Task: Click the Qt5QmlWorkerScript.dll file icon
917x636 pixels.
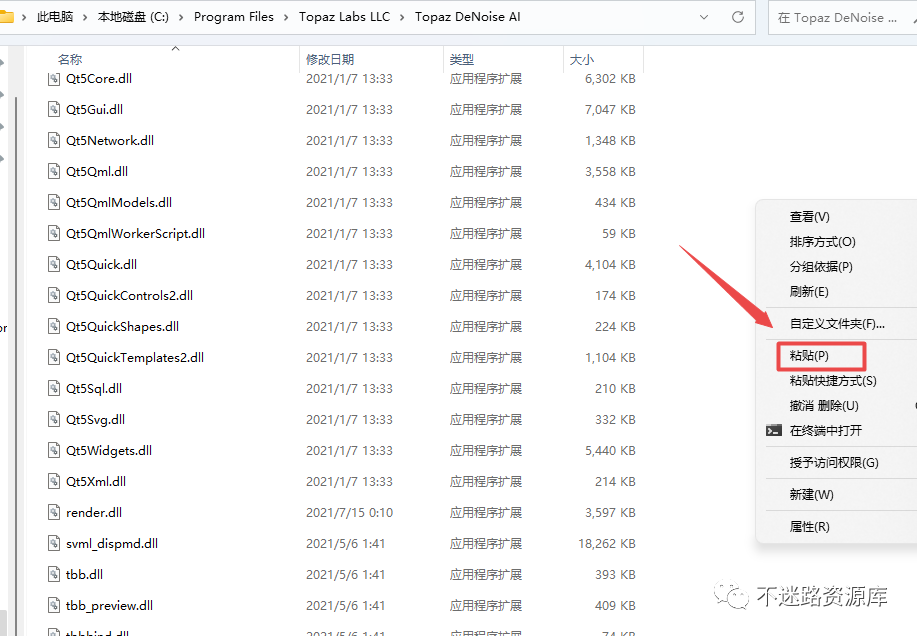Action: point(54,233)
